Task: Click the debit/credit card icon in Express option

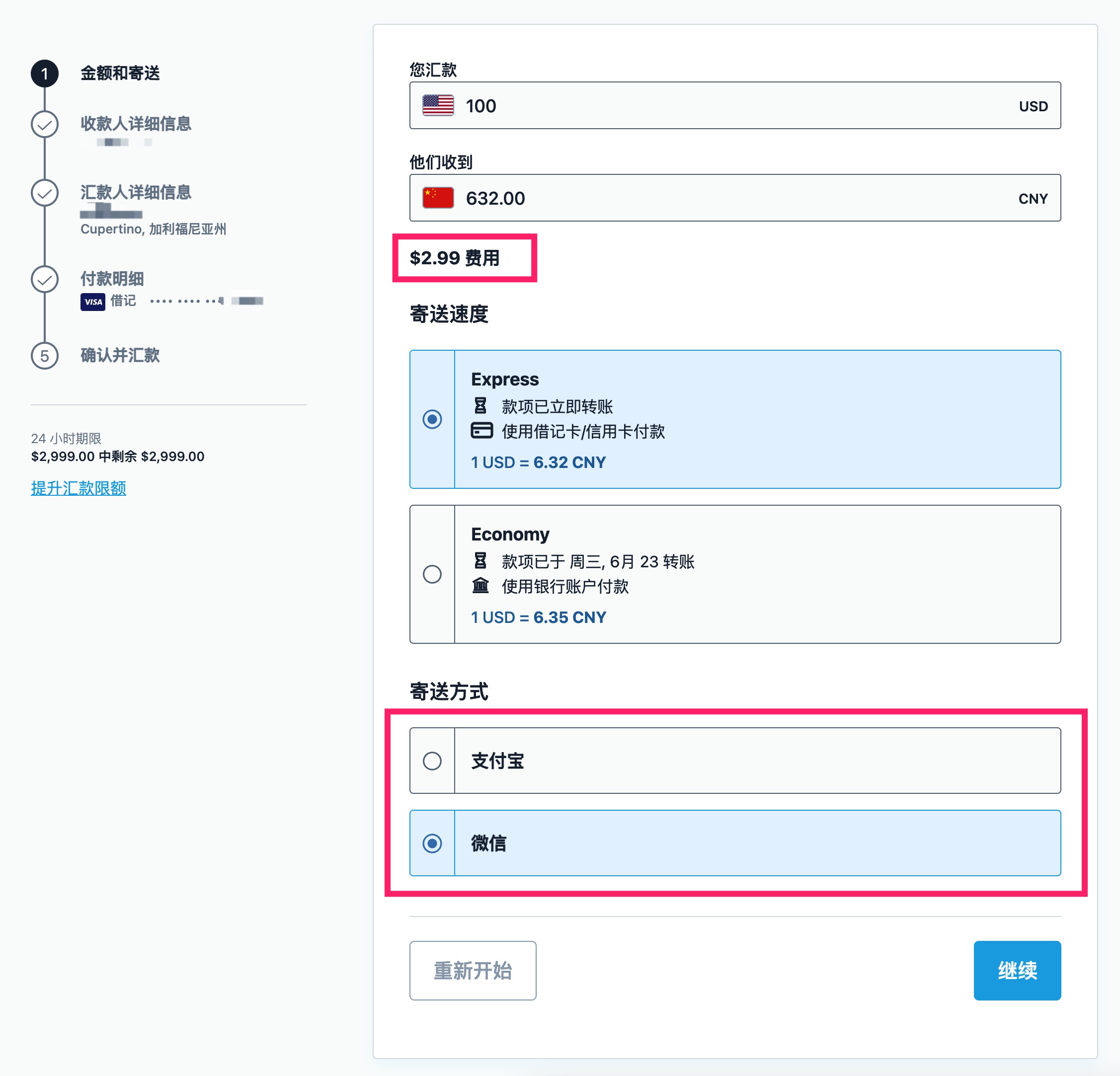Action: 480,431
